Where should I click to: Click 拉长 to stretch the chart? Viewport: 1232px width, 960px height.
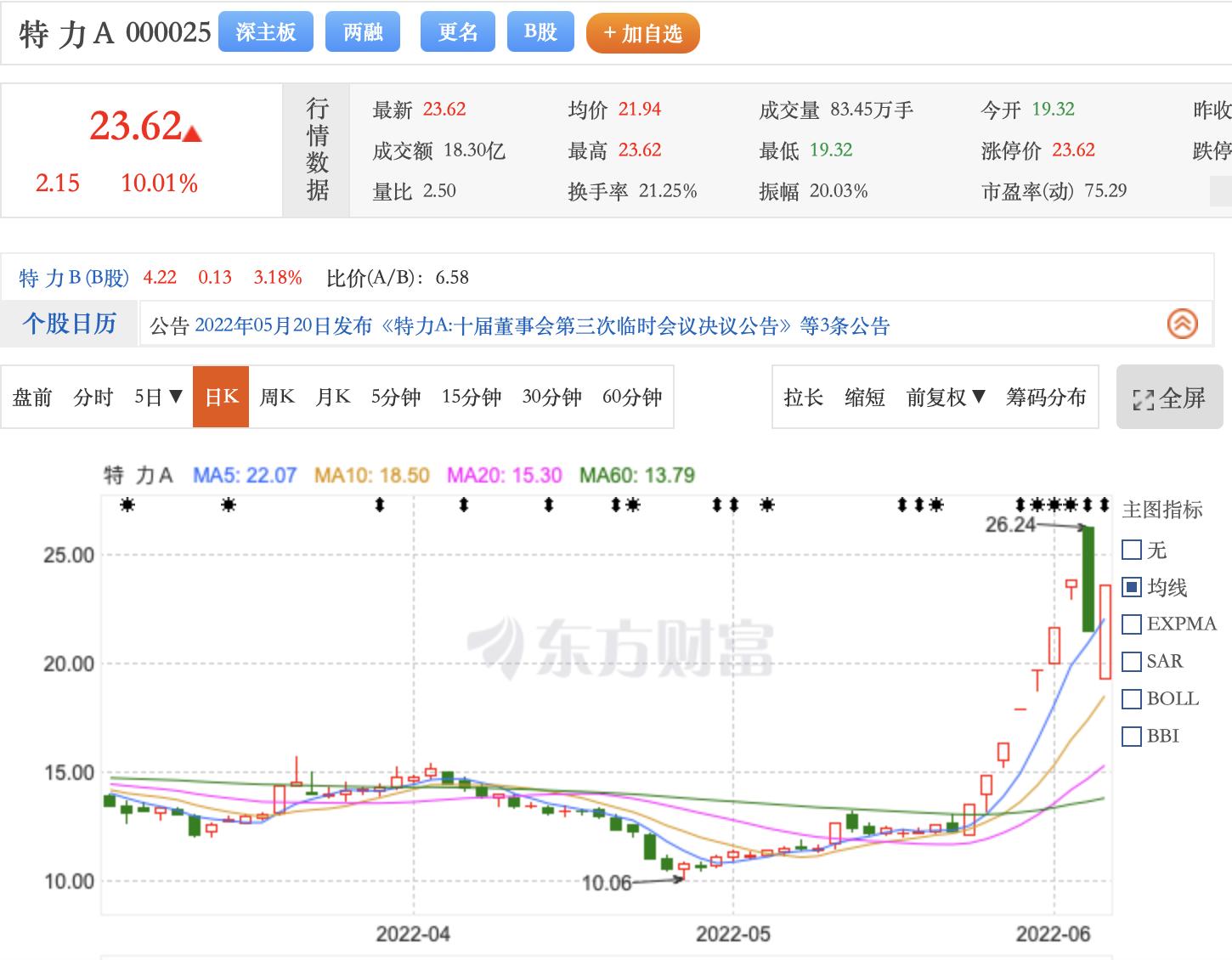point(804,396)
